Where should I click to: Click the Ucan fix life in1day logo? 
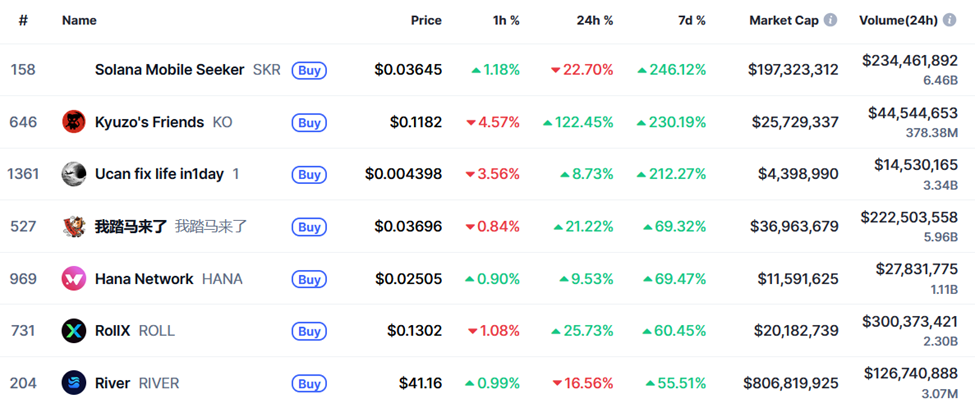pyautogui.click(x=73, y=174)
